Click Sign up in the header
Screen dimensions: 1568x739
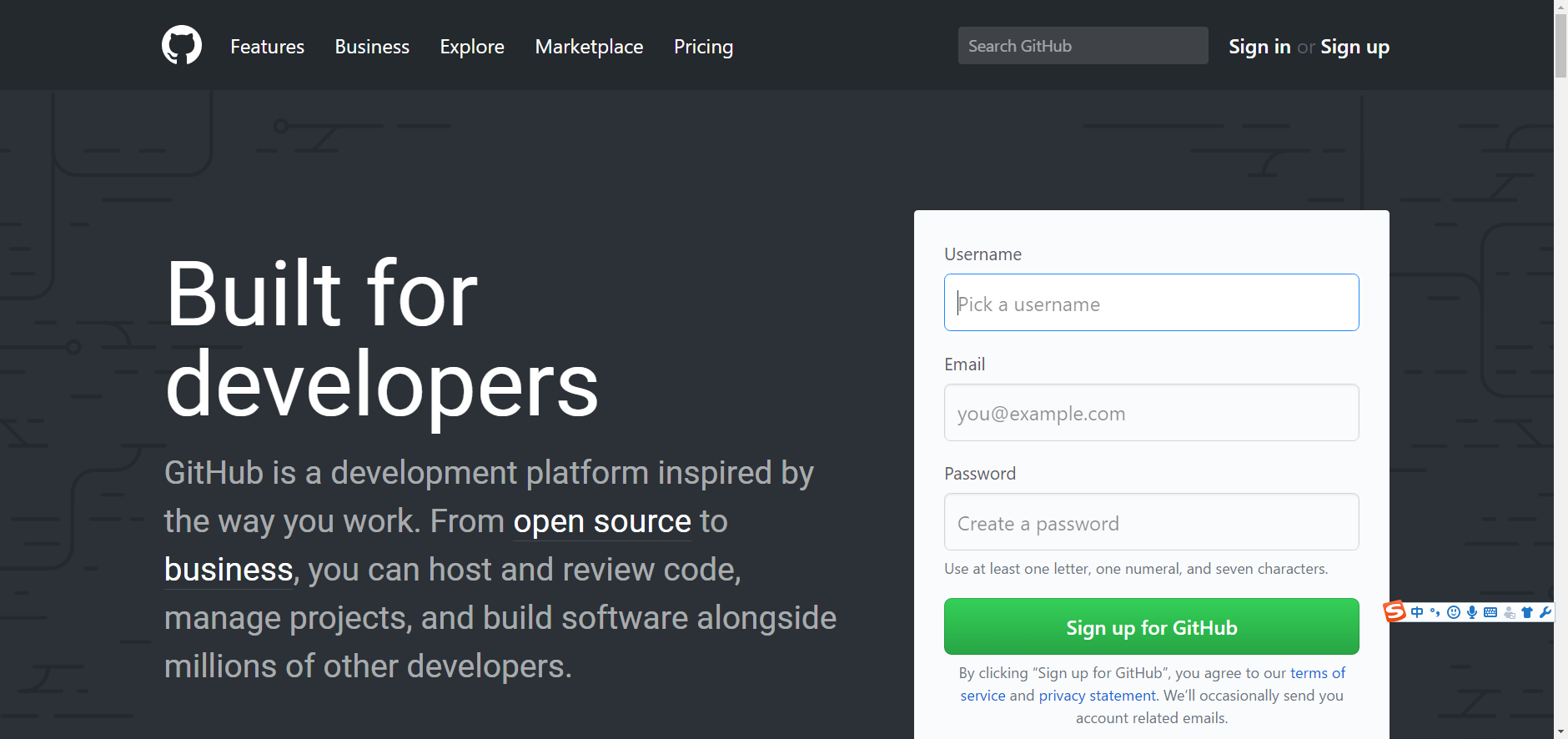coord(1354,47)
